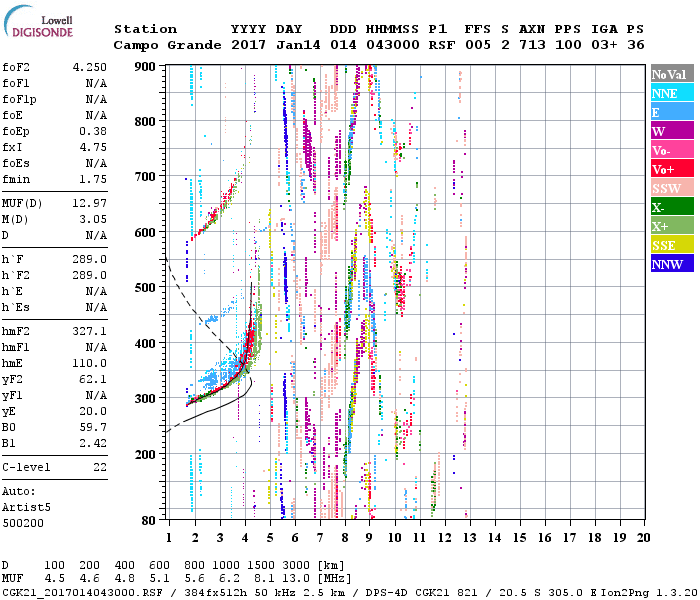Viewport: 700px width, 600px height.
Task: Select the C-level parameter row
Action: coord(54,467)
